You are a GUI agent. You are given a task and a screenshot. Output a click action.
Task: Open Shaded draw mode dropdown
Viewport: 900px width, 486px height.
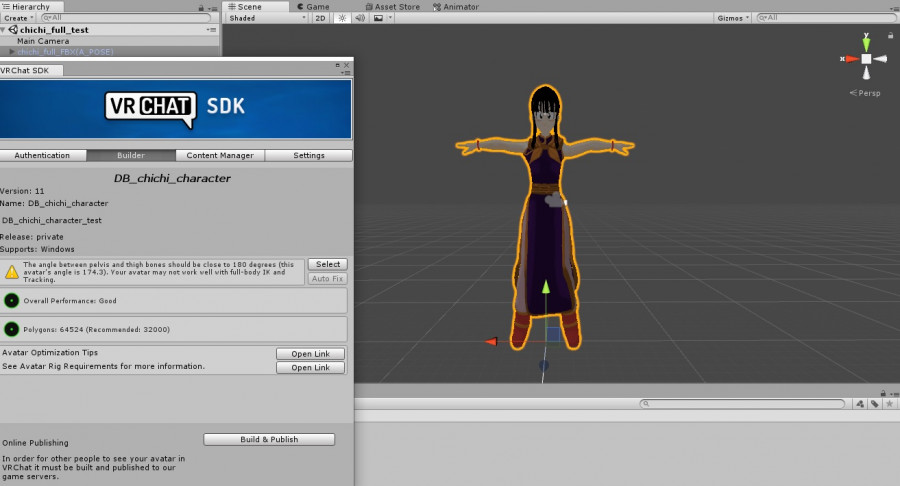point(267,18)
